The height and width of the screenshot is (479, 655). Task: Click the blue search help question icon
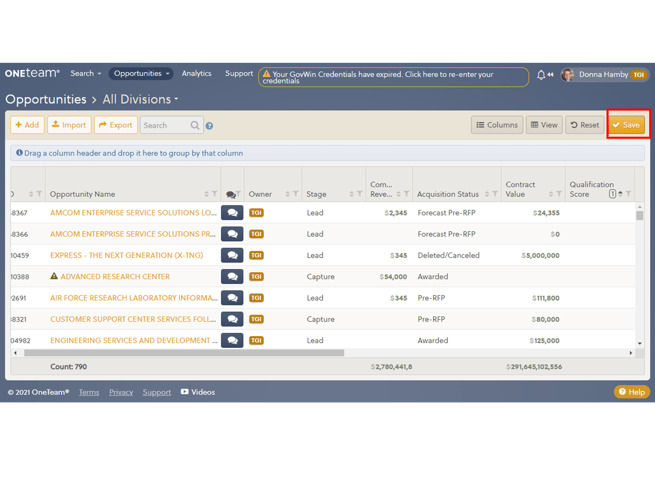(209, 126)
